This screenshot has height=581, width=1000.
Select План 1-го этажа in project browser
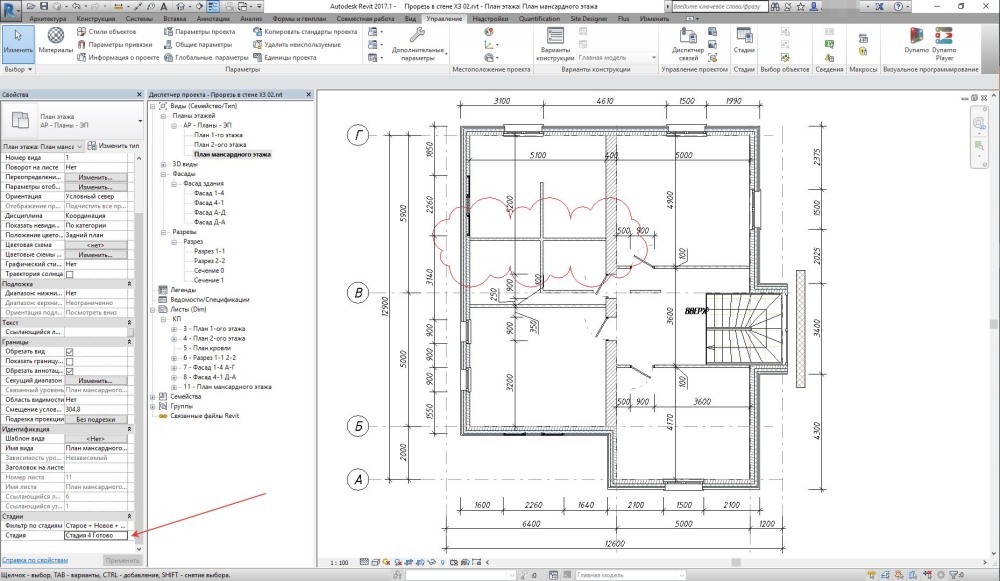click(x=218, y=135)
